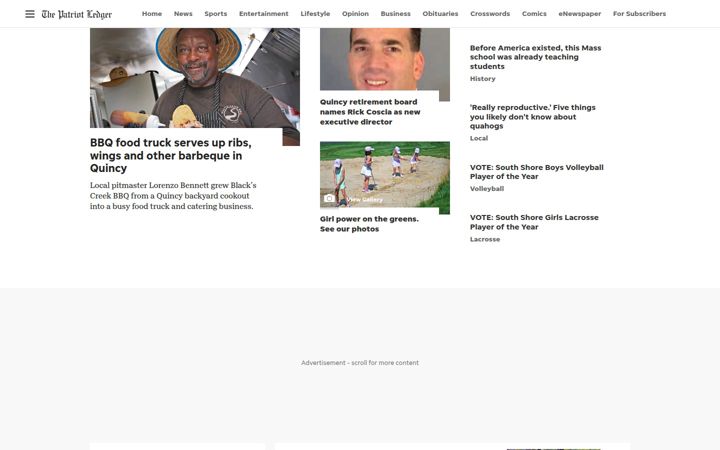720x450 pixels.
Task: Open the Business section
Action: (395, 14)
